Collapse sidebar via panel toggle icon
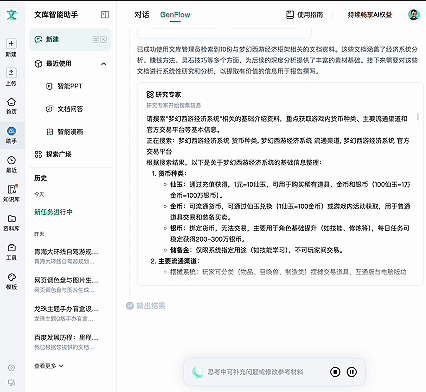426x392 pixels. pyautogui.click(x=105, y=14)
